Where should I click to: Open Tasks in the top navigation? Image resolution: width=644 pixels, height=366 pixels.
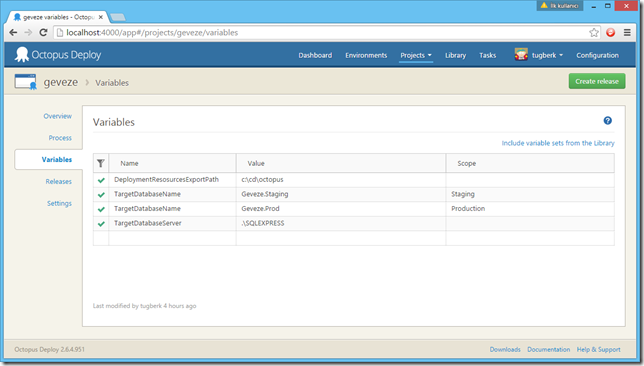tap(488, 55)
